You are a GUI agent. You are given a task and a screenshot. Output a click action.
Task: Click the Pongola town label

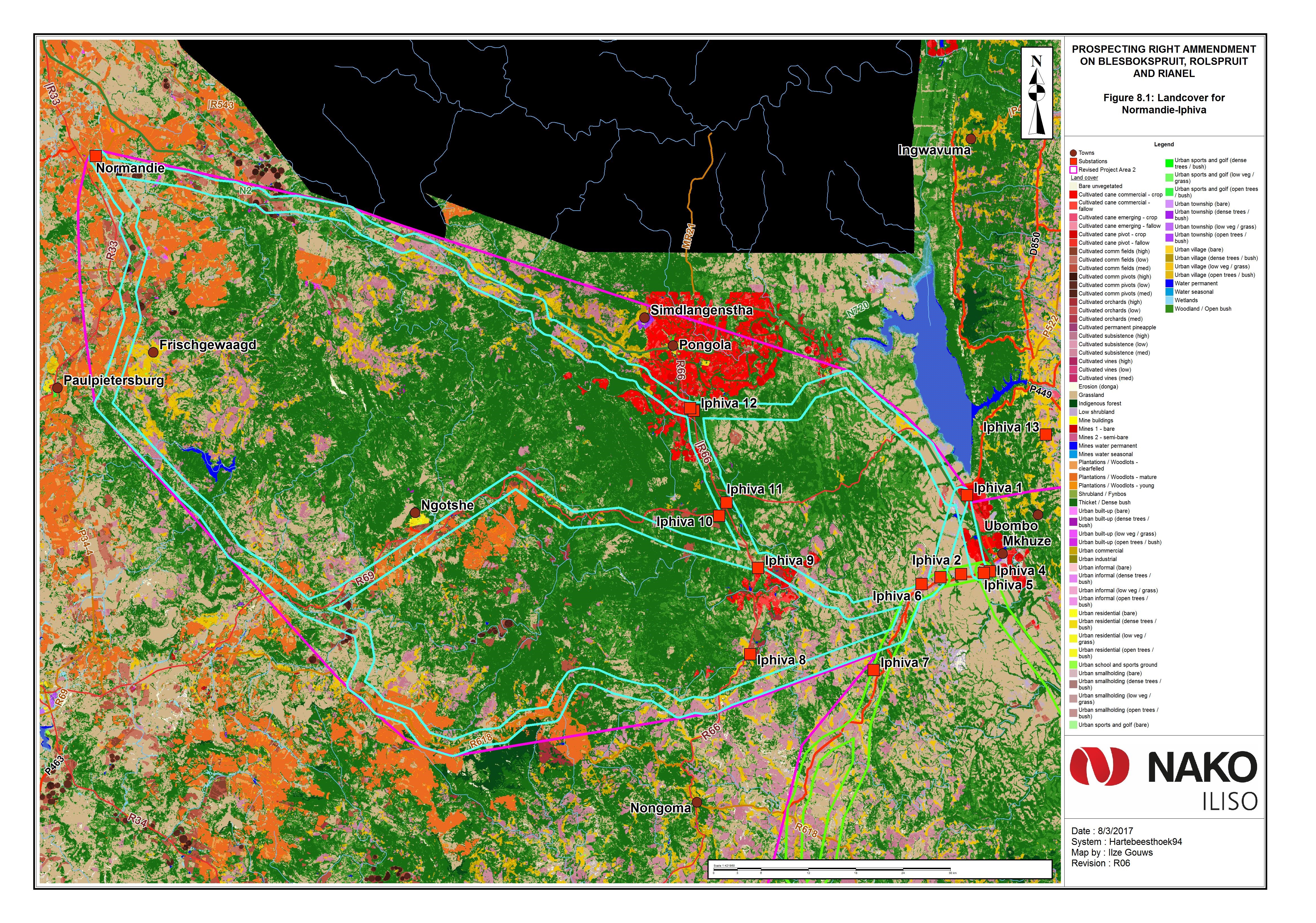(x=704, y=345)
